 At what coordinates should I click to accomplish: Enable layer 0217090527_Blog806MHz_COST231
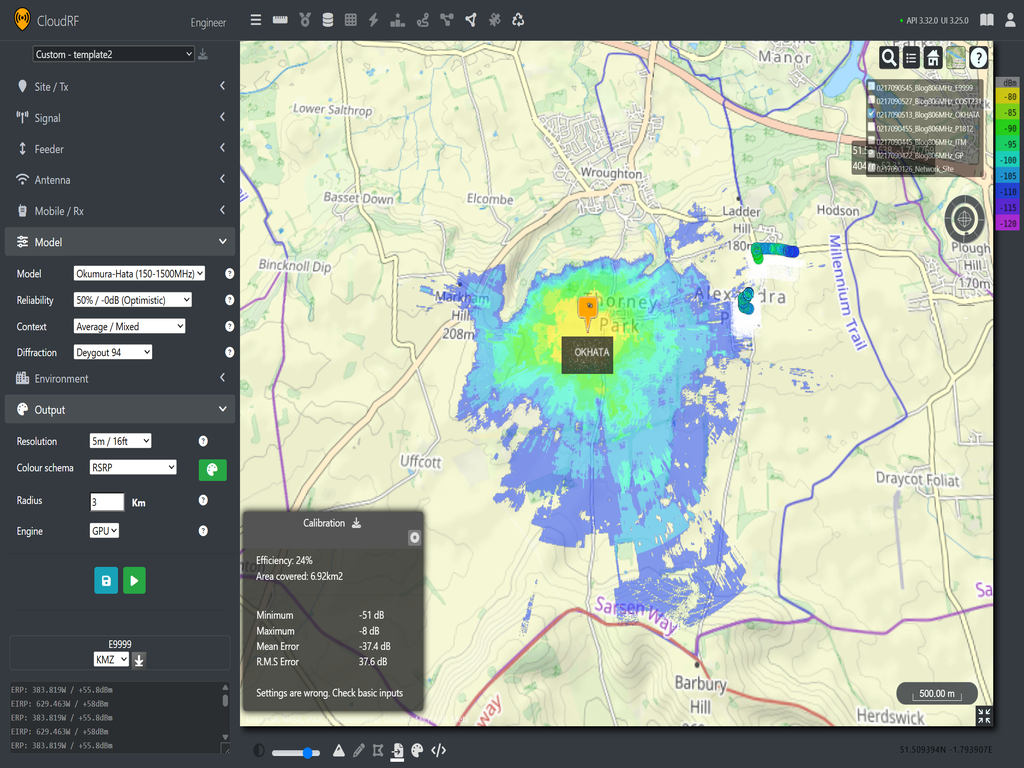(871, 100)
